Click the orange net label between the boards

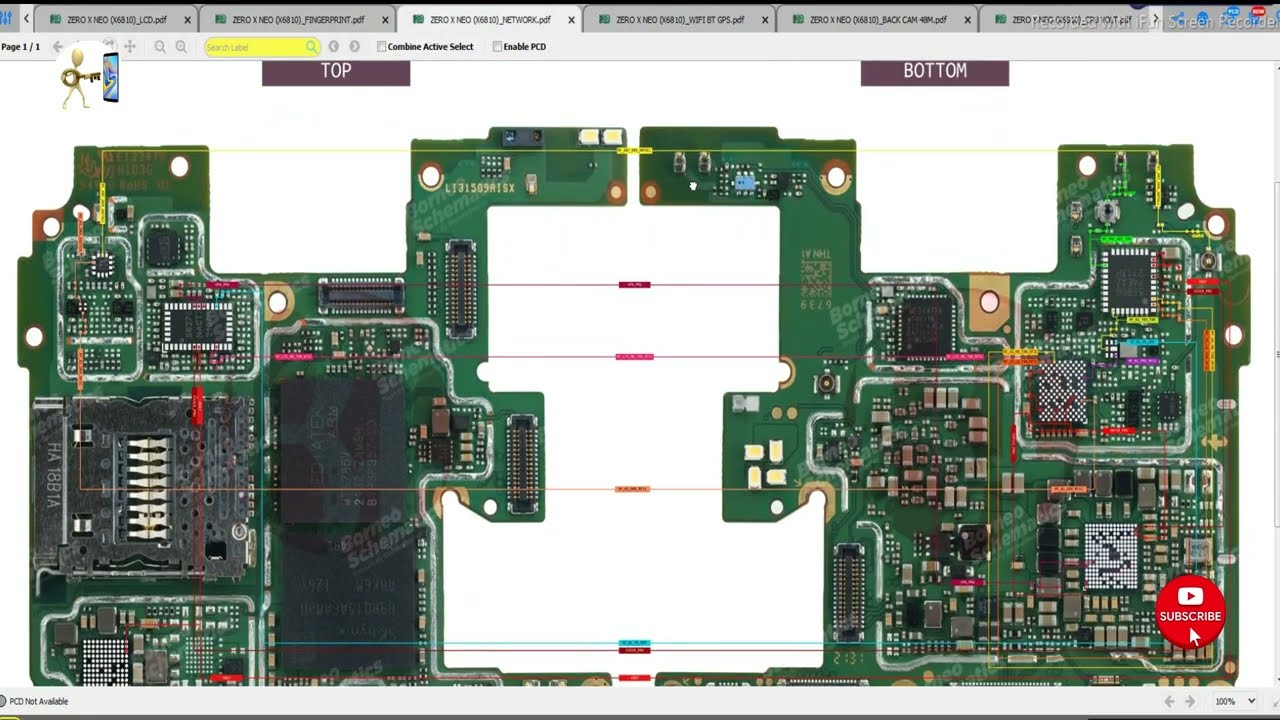(x=634, y=489)
